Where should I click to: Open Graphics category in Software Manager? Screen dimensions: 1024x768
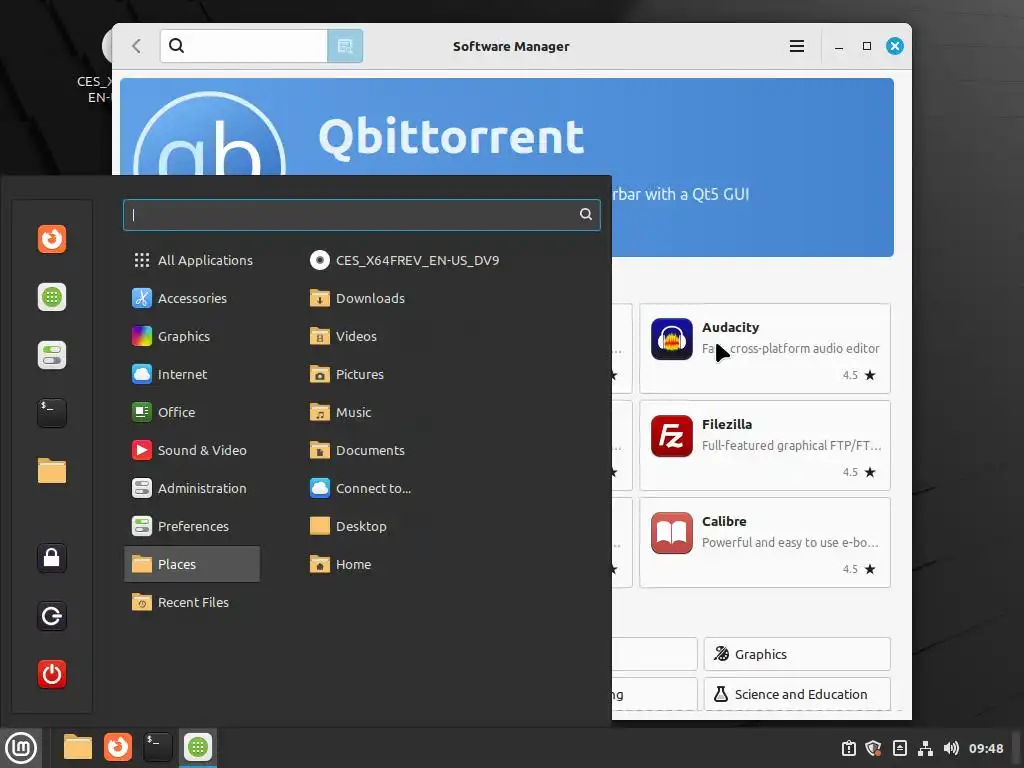(x=797, y=654)
